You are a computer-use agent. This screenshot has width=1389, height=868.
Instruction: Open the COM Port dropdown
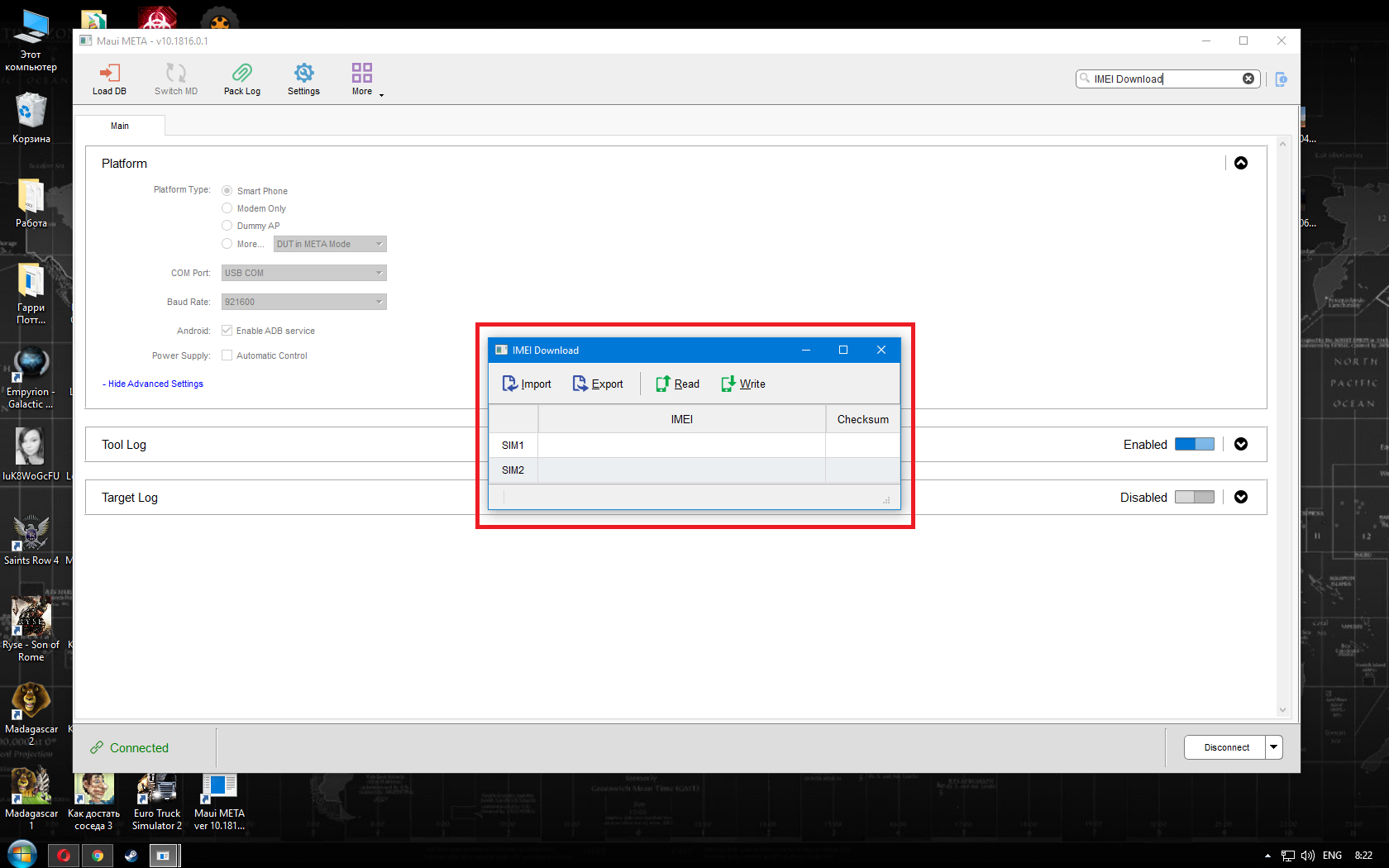click(303, 273)
